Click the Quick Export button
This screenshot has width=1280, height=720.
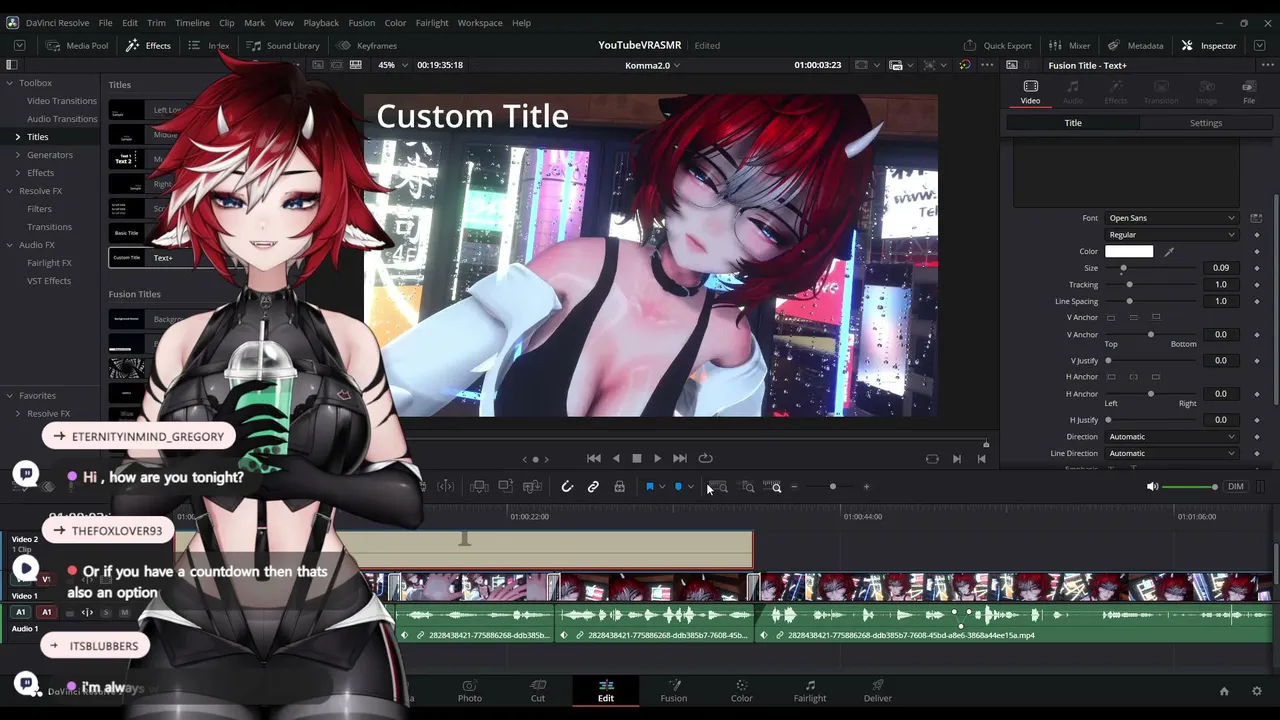pyautogui.click(x=997, y=45)
